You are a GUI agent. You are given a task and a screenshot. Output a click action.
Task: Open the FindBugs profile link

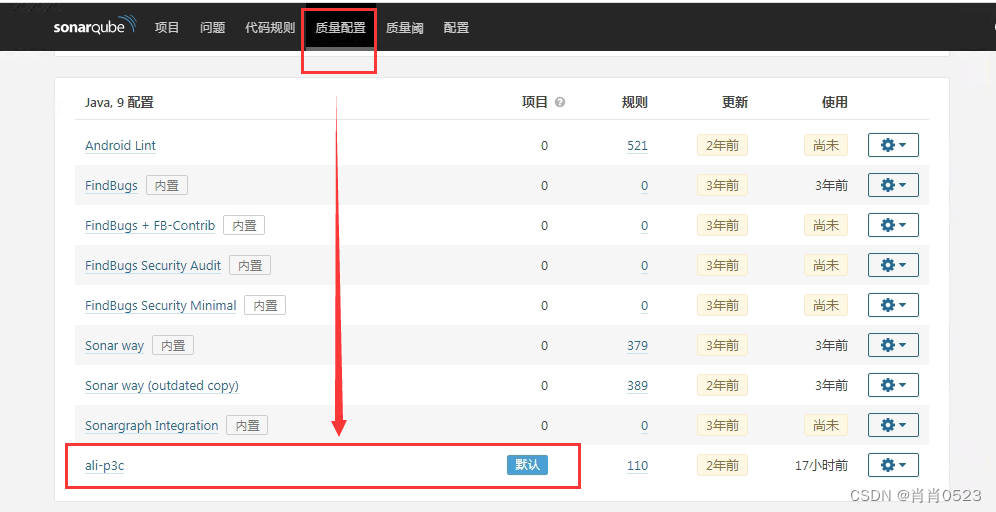point(111,185)
